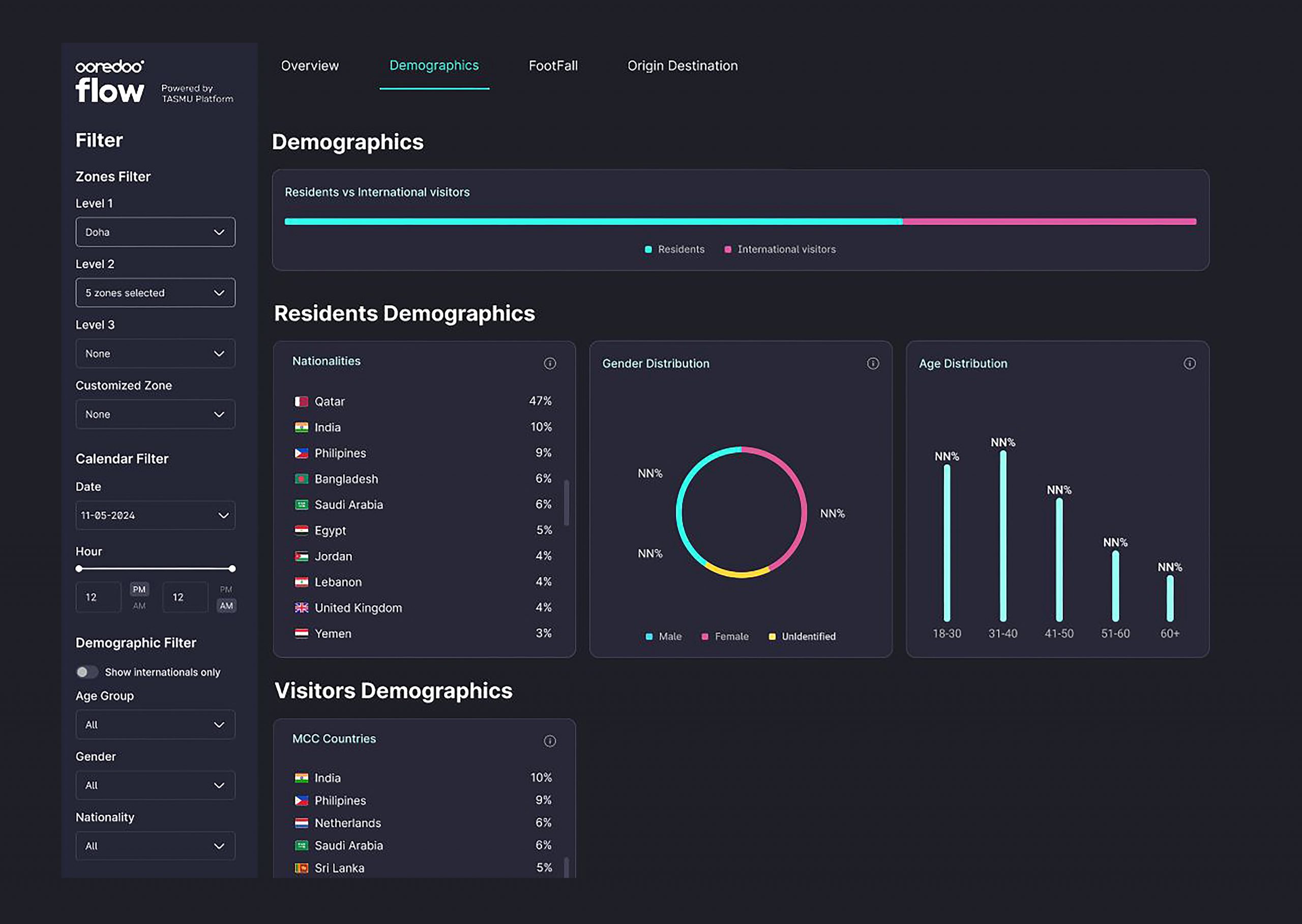Open Age Distribution info icon
The image size is (1302, 924).
click(x=1190, y=363)
